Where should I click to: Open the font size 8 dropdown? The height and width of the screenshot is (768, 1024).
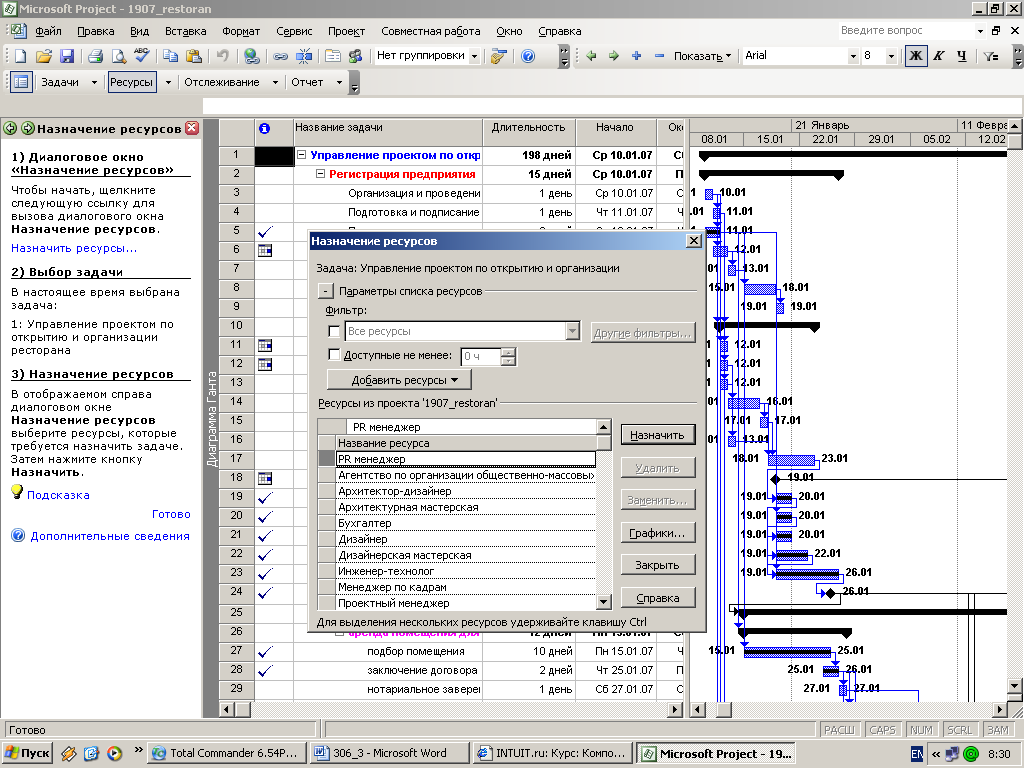[891, 56]
